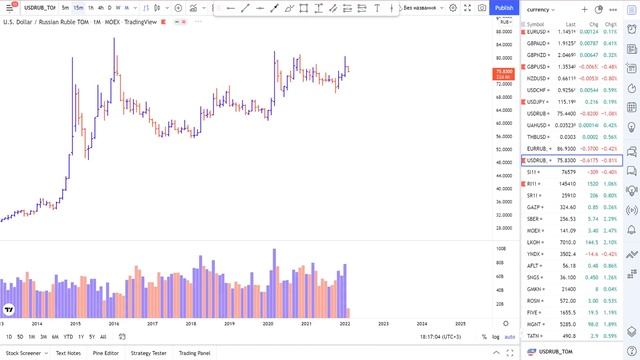Screen dimensions: 640x360
Task: Open the main hamburger menu
Action: click(x=9, y=8)
